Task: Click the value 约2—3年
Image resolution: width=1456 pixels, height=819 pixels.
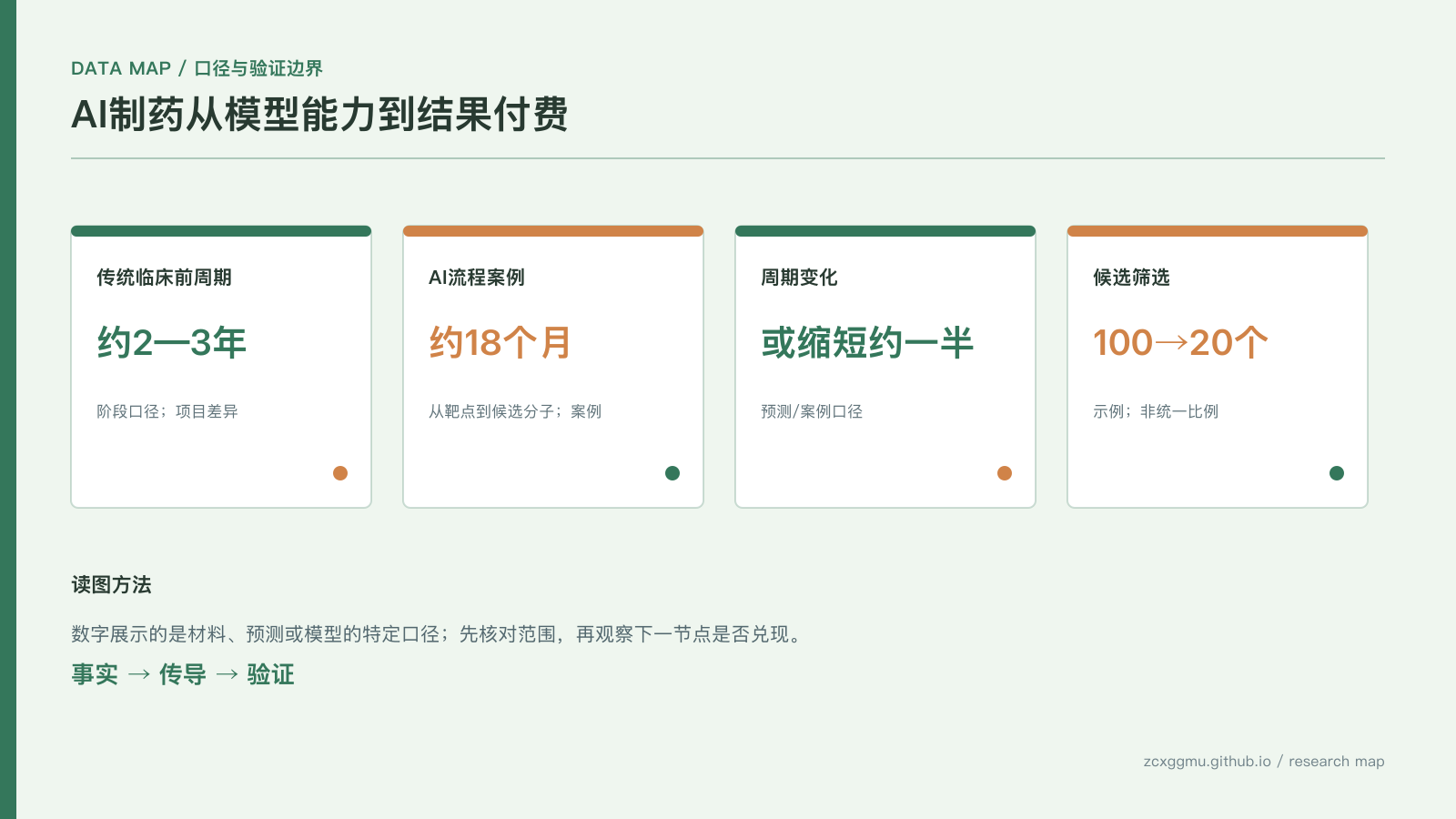Action: (171, 343)
